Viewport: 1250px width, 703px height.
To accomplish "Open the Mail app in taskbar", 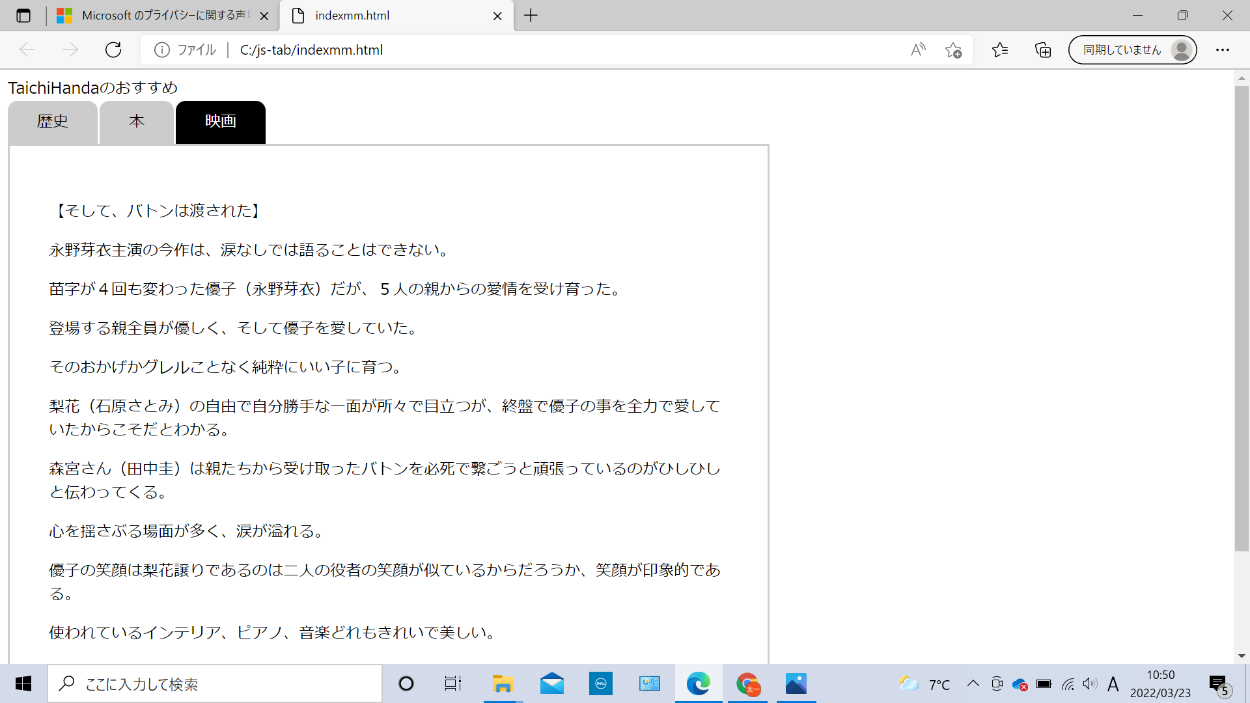I will pyautogui.click(x=551, y=684).
